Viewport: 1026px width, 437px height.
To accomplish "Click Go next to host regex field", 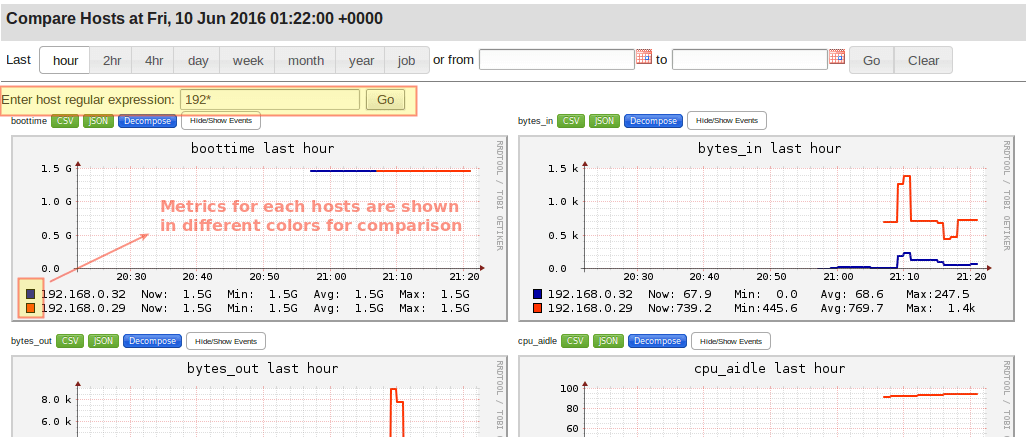I will (x=386, y=100).
